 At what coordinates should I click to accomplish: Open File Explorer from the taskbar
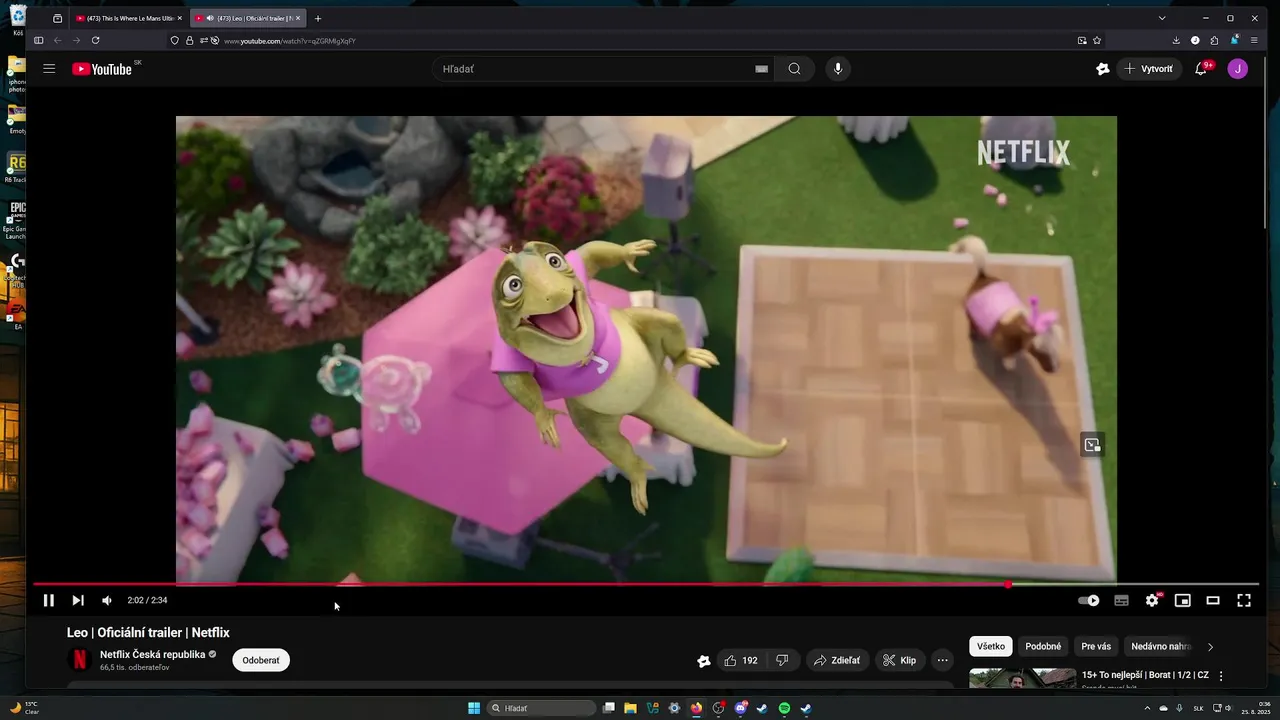630,708
